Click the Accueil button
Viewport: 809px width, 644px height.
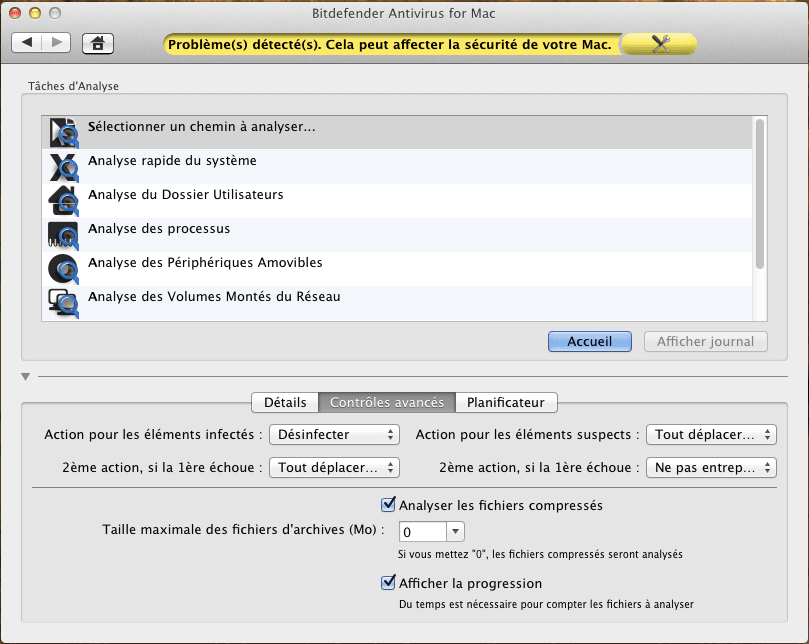pyautogui.click(x=589, y=341)
